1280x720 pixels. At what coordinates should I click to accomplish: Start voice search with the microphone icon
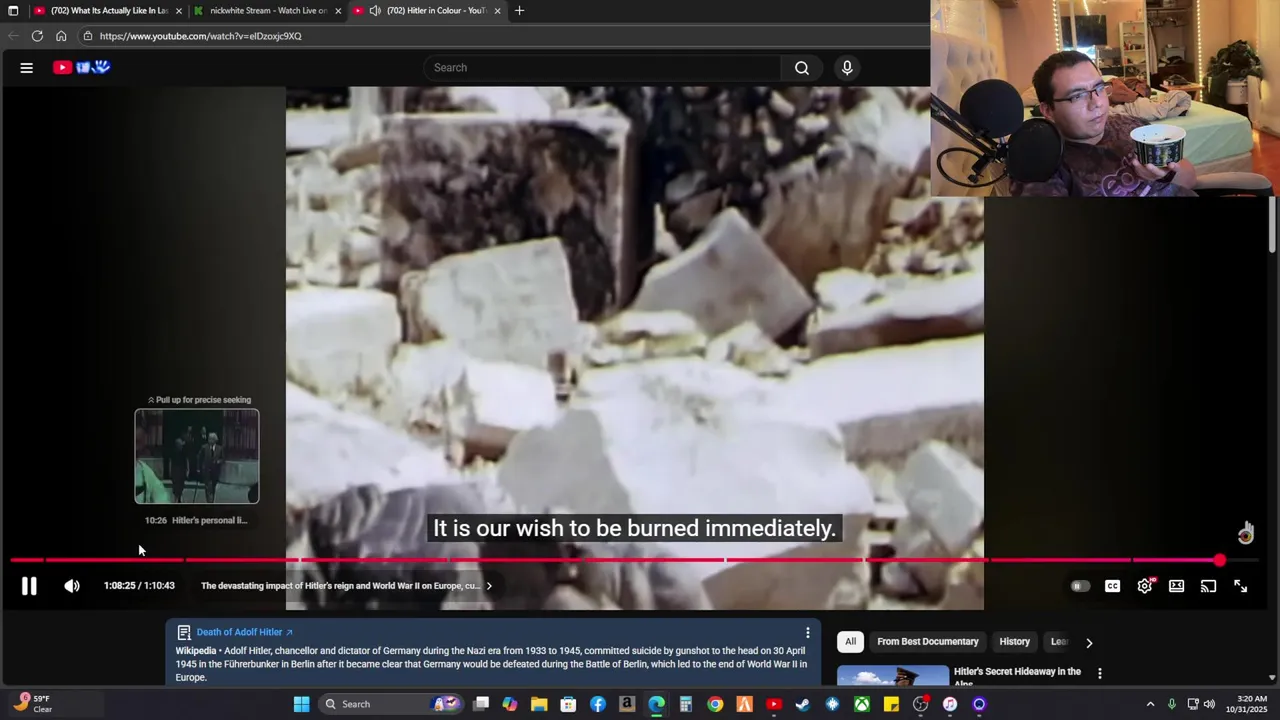(x=847, y=68)
